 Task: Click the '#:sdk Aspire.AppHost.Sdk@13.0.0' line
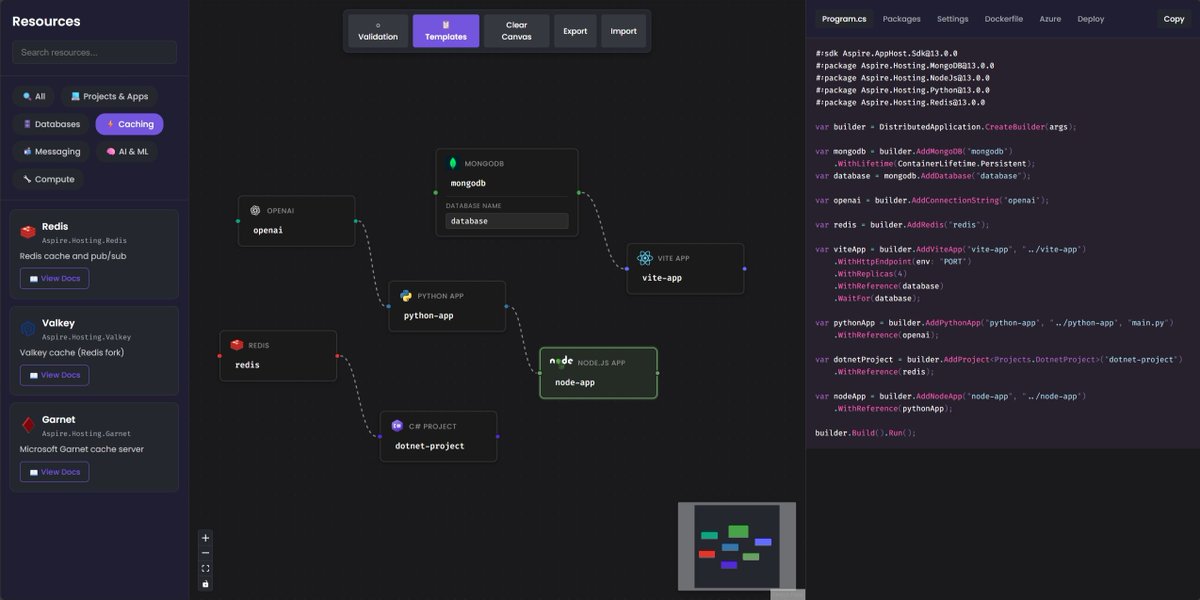886,53
